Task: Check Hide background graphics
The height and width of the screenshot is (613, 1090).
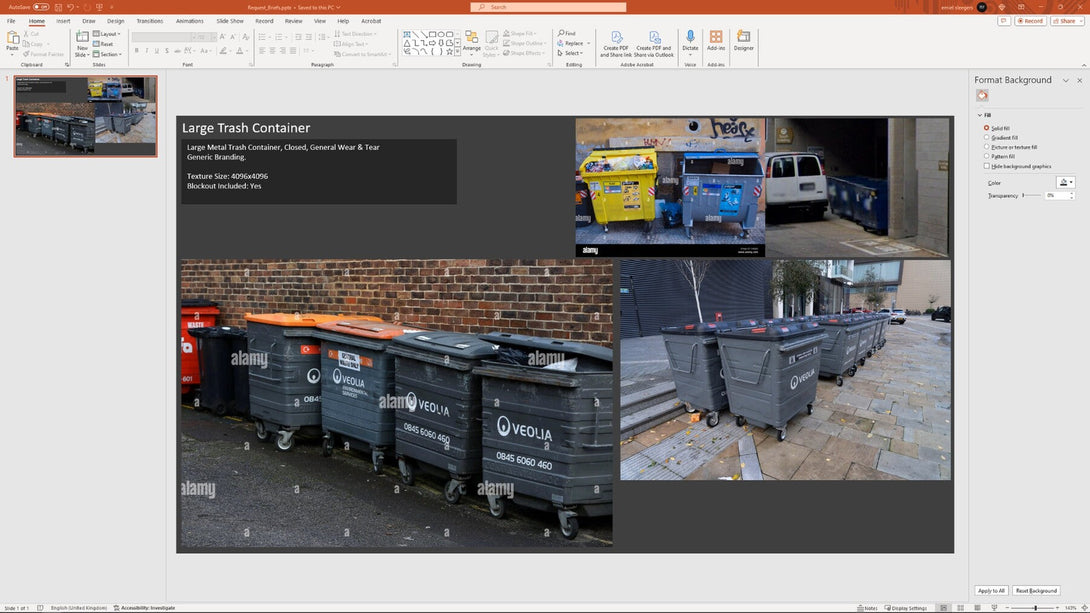Action: point(986,166)
